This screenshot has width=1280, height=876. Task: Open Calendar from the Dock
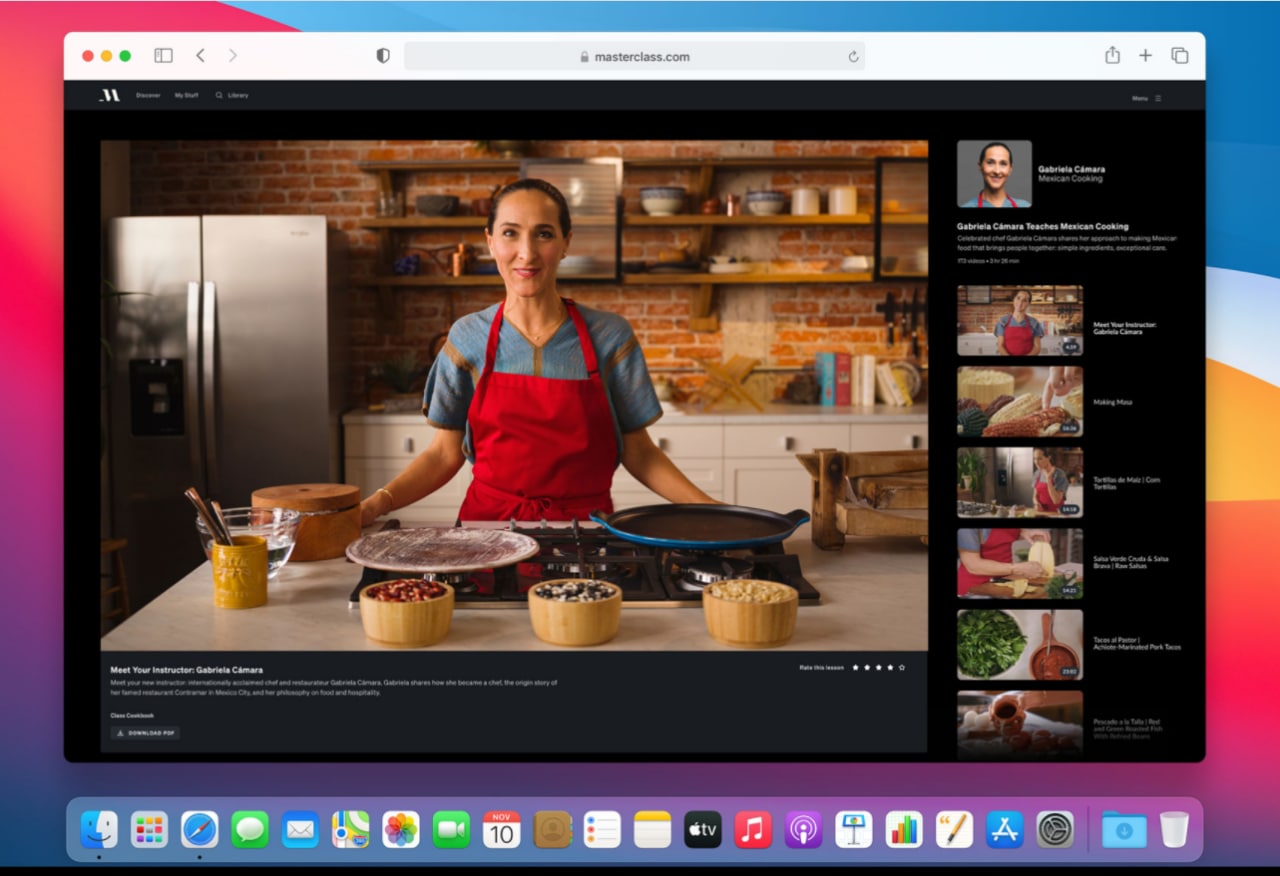click(x=501, y=829)
